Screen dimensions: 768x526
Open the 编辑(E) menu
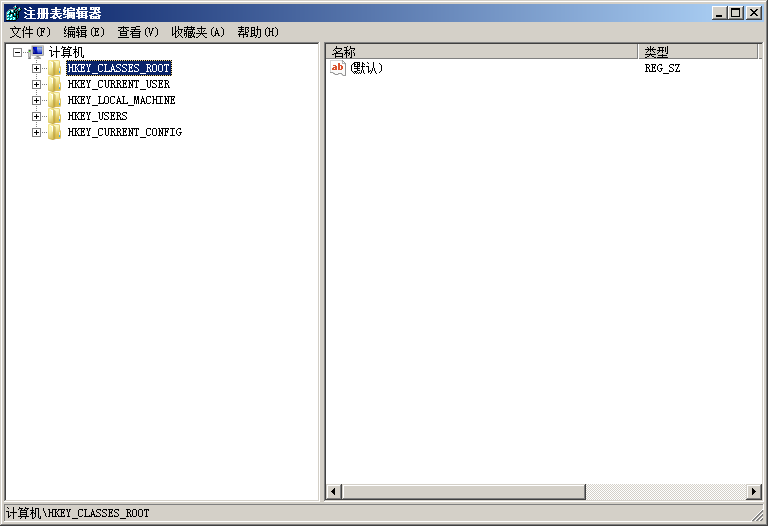[x=84, y=32]
